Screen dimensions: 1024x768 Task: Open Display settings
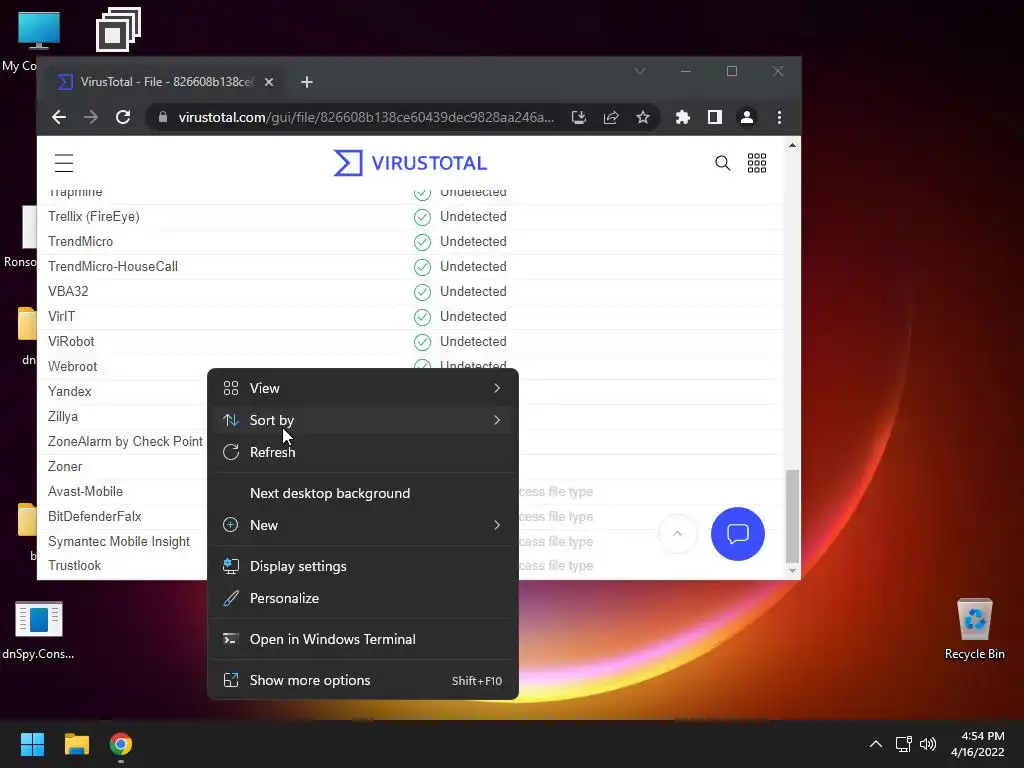click(362, 566)
